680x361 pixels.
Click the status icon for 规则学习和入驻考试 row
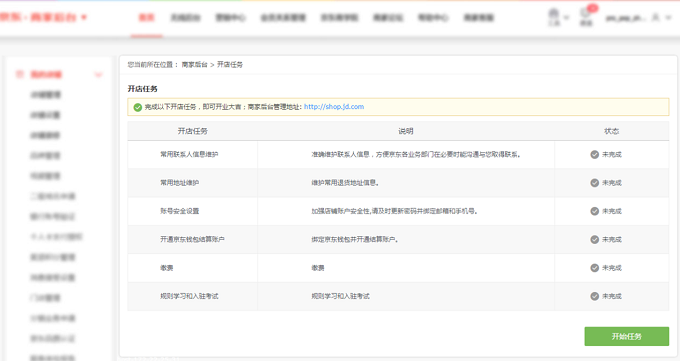(x=595, y=296)
